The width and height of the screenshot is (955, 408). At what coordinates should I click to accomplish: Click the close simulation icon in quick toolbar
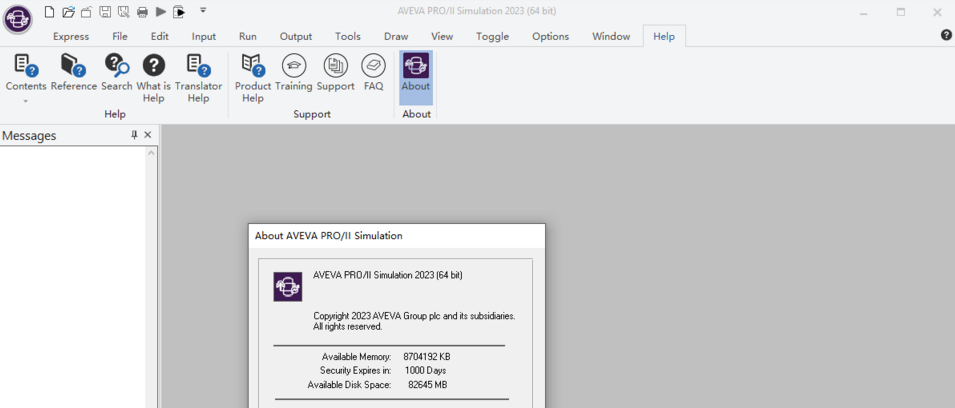coord(86,11)
